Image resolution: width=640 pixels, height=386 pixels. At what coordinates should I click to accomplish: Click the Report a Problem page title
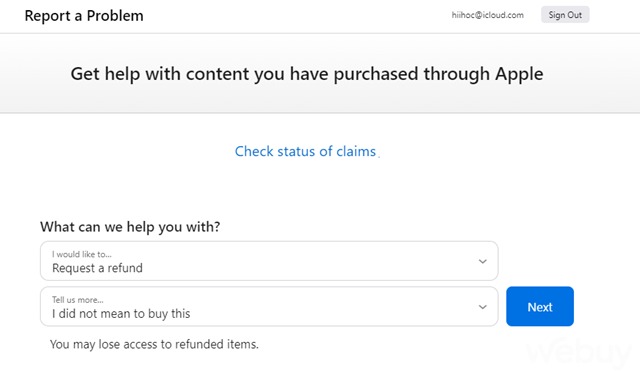[x=84, y=16]
